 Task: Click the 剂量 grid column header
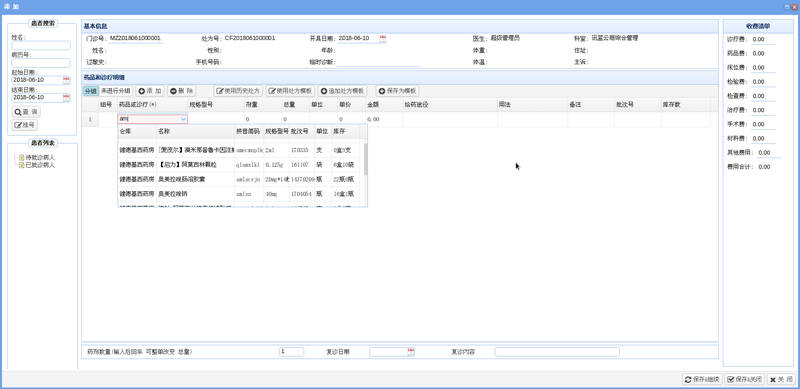tap(262, 105)
